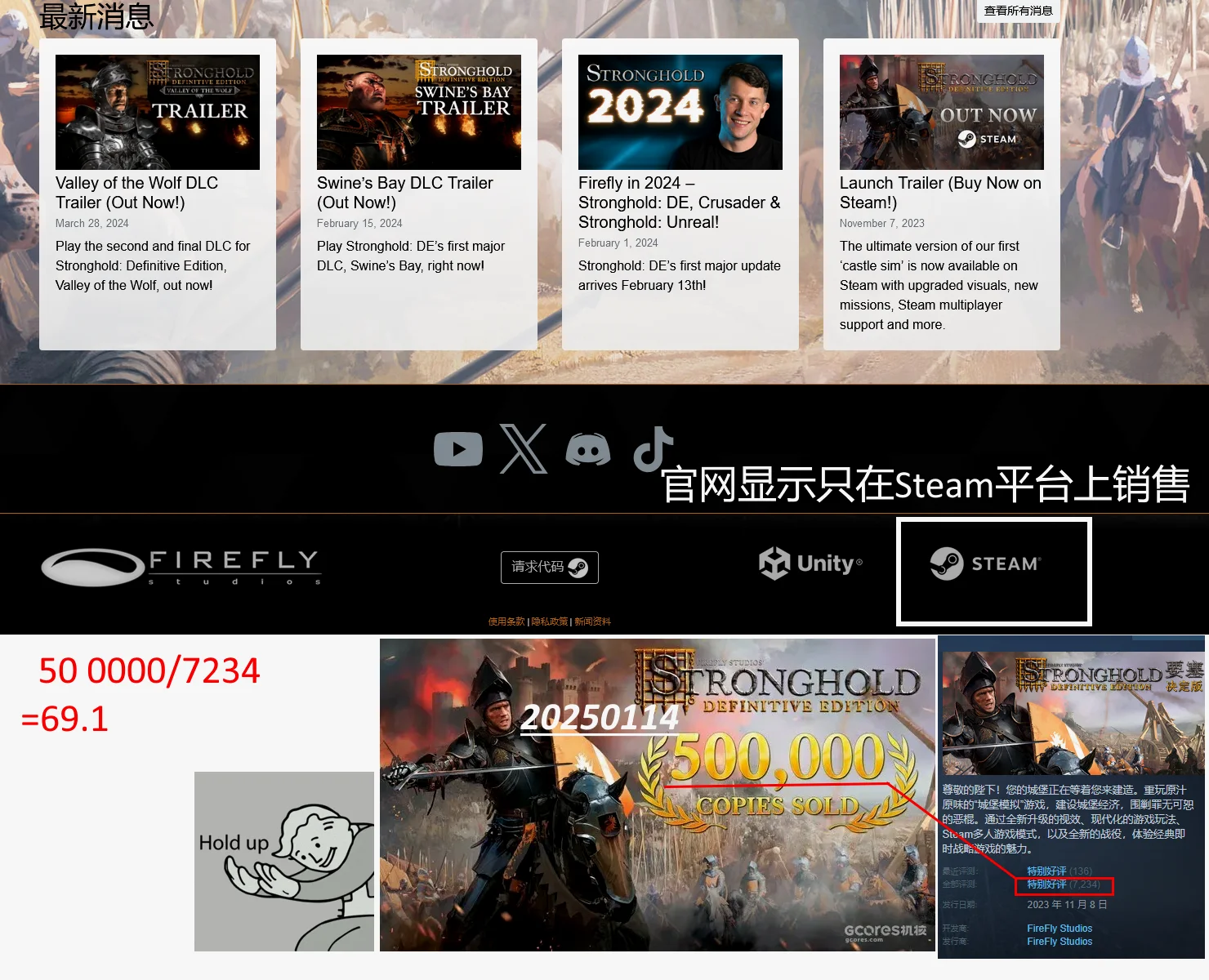Viewport: 1209px width, 980px height.
Task: Click Steam icon inside 请求代码 button
Action: click(x=578, y=568)
